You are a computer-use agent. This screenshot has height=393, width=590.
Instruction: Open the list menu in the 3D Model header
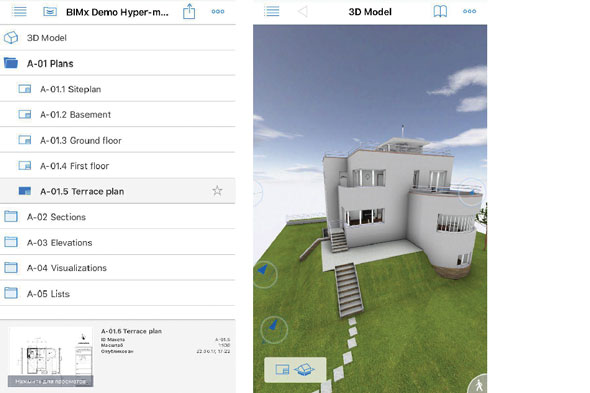pos(272,11)
